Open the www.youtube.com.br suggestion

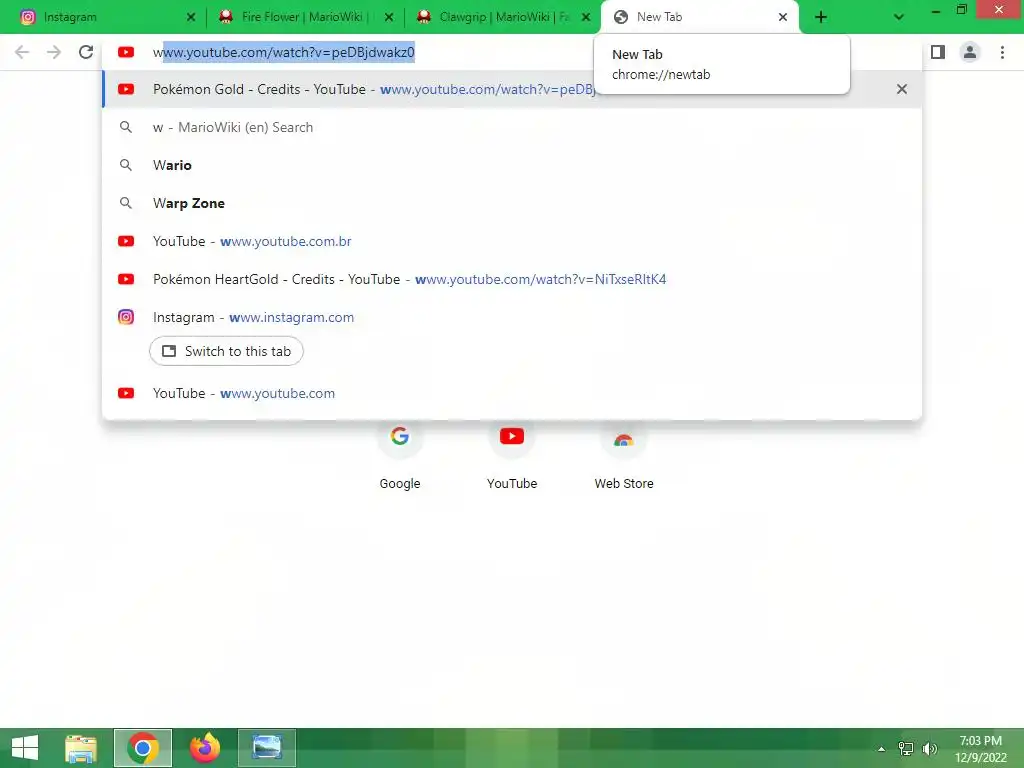[x=512, y=242]
